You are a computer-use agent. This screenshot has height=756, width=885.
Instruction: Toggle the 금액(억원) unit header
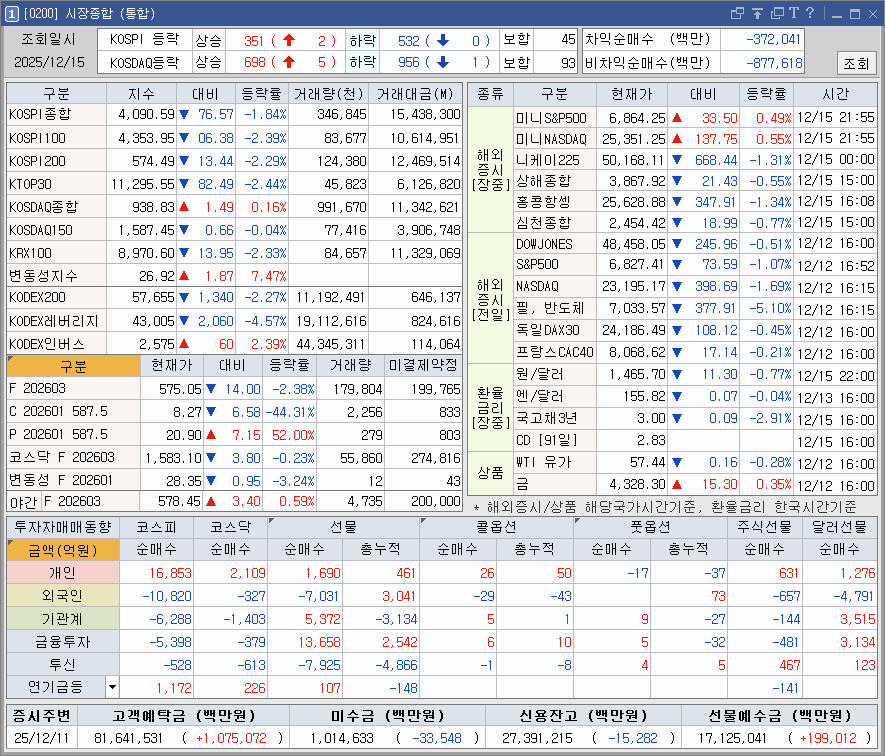[63, 549]
